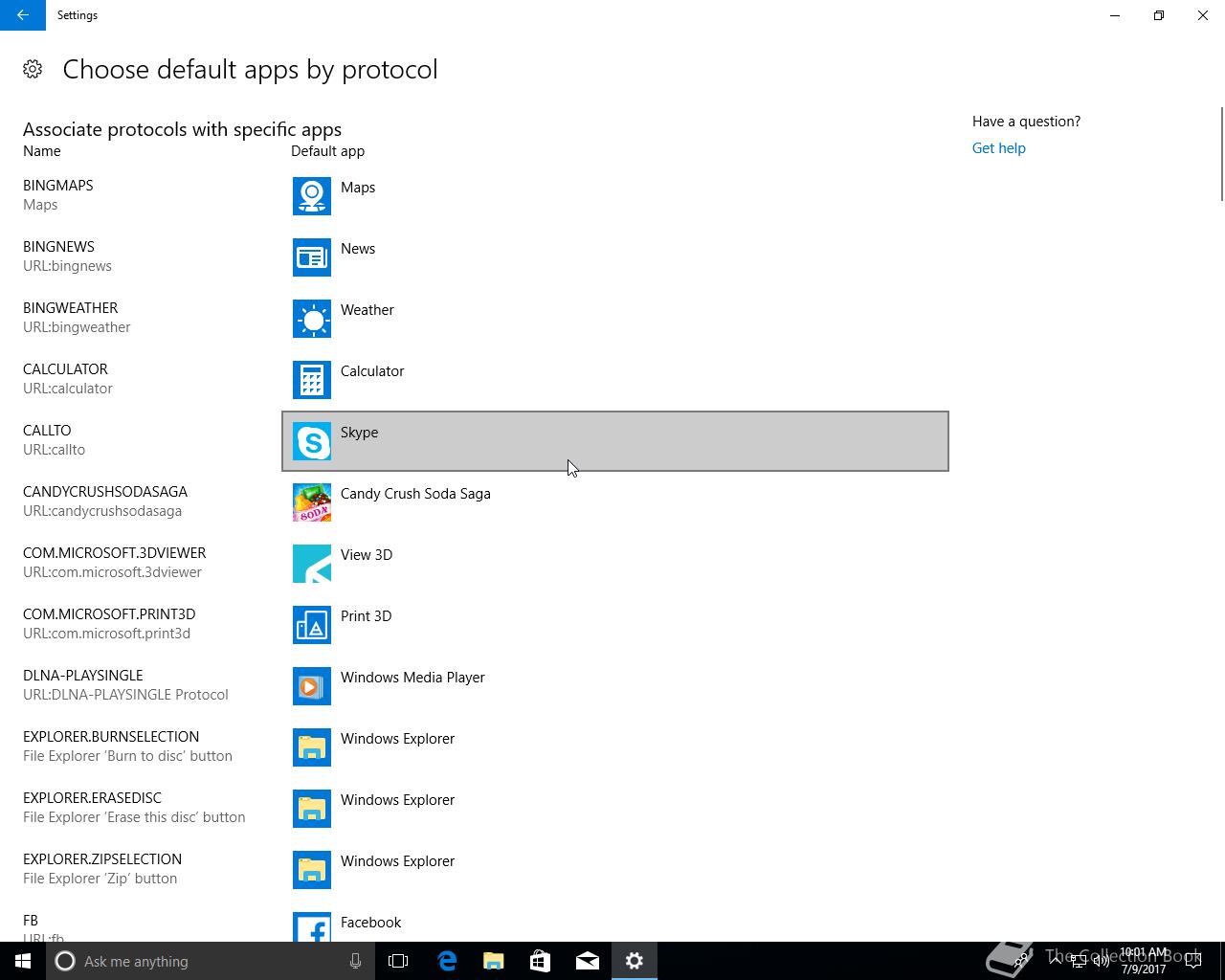Open Task View from the taskbar
The width and height of the screenshot is (1225, 980).
tap(398, 961)
